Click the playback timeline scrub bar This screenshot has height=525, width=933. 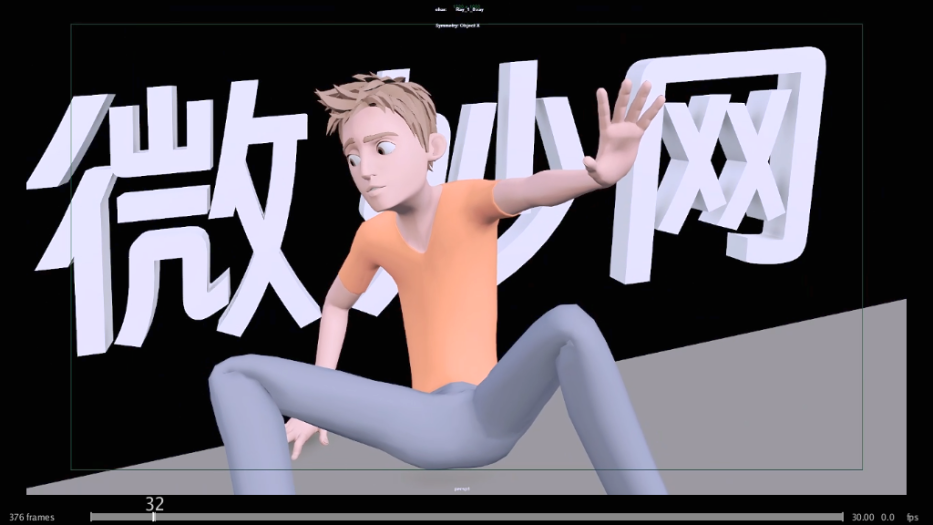[x=467, y=517]
